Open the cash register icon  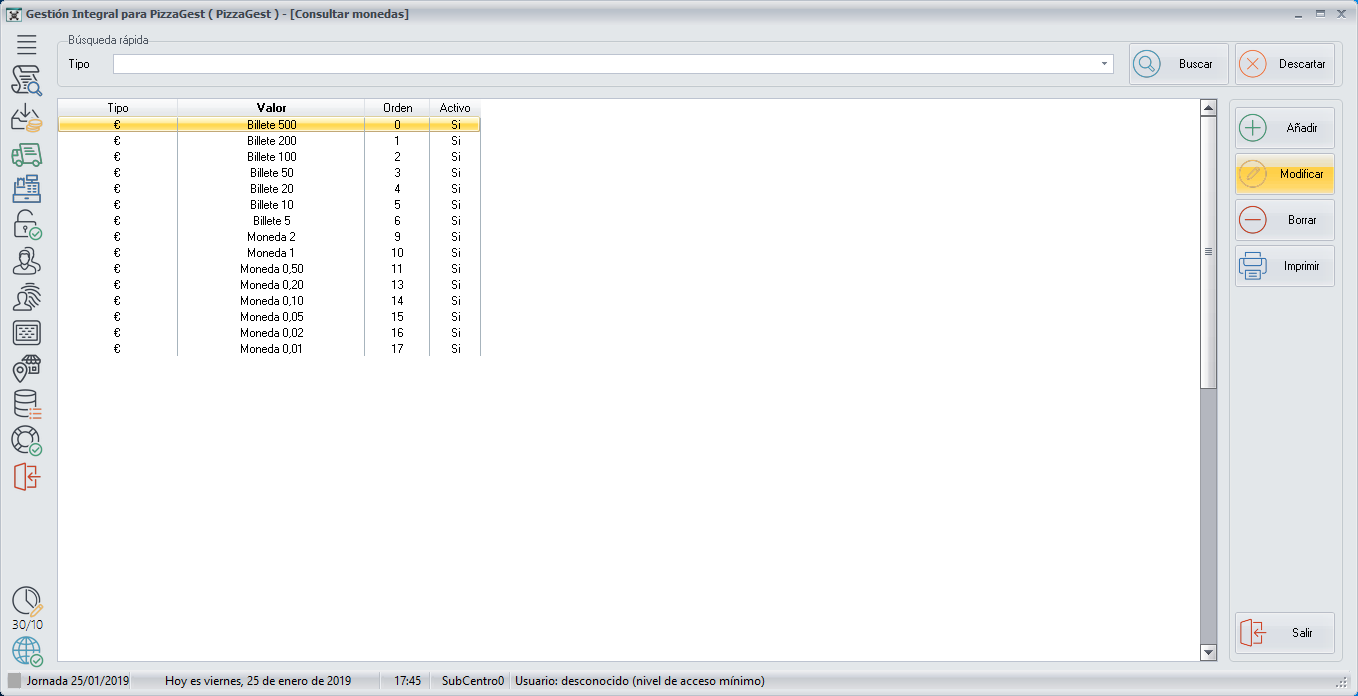27,189
